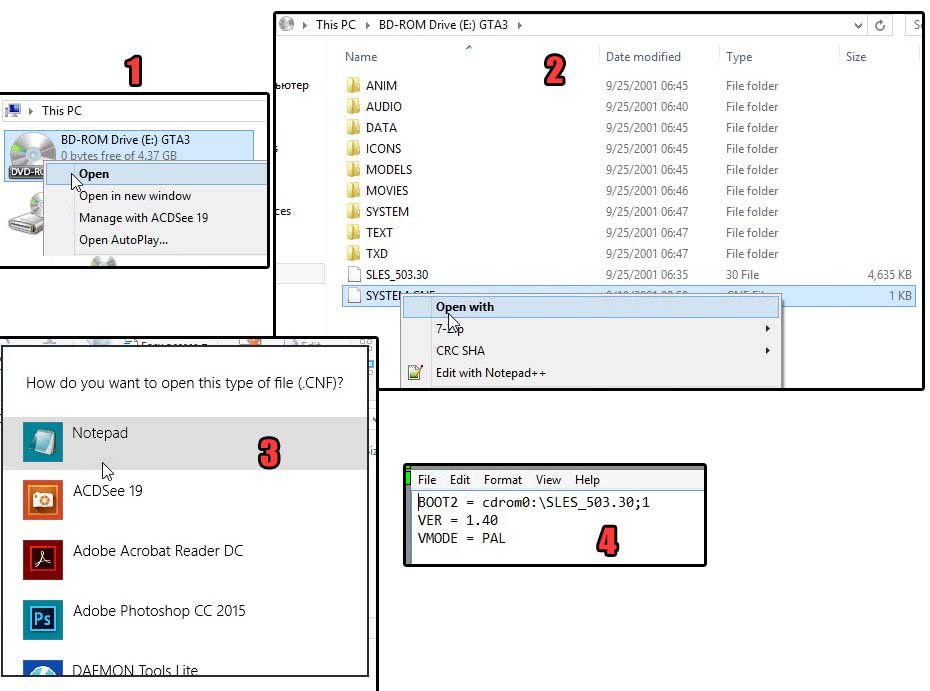Sort by the Type column header

point(738,57)
